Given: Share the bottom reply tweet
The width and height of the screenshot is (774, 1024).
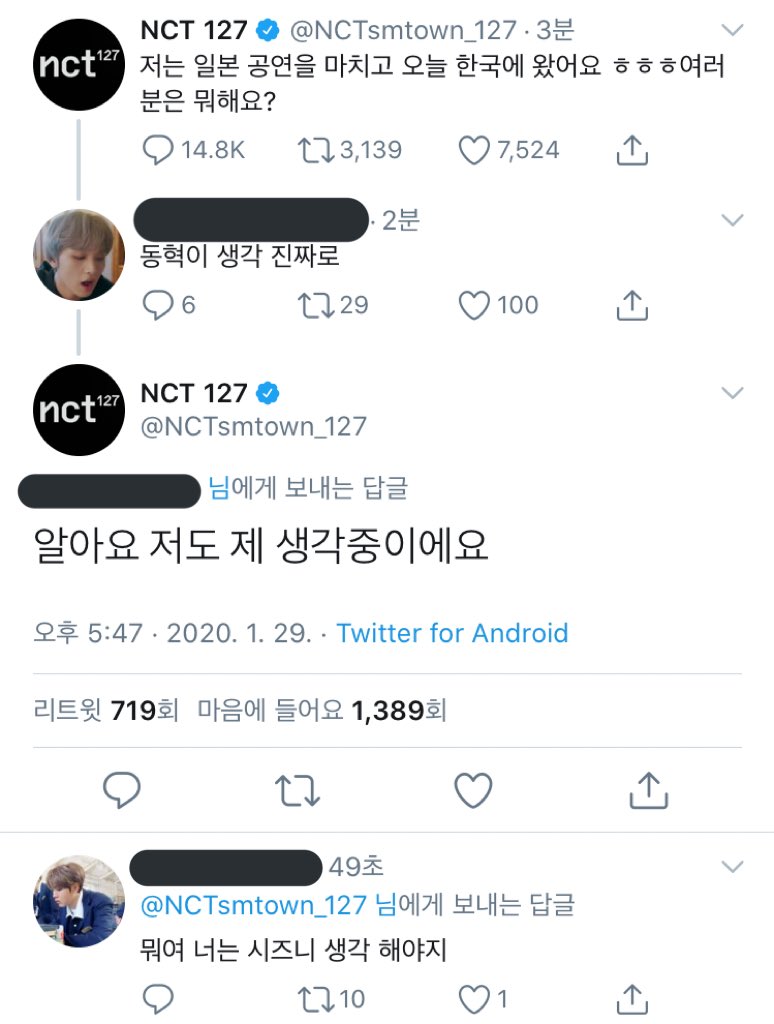Looking at the screenshot, I should (631, 999).
